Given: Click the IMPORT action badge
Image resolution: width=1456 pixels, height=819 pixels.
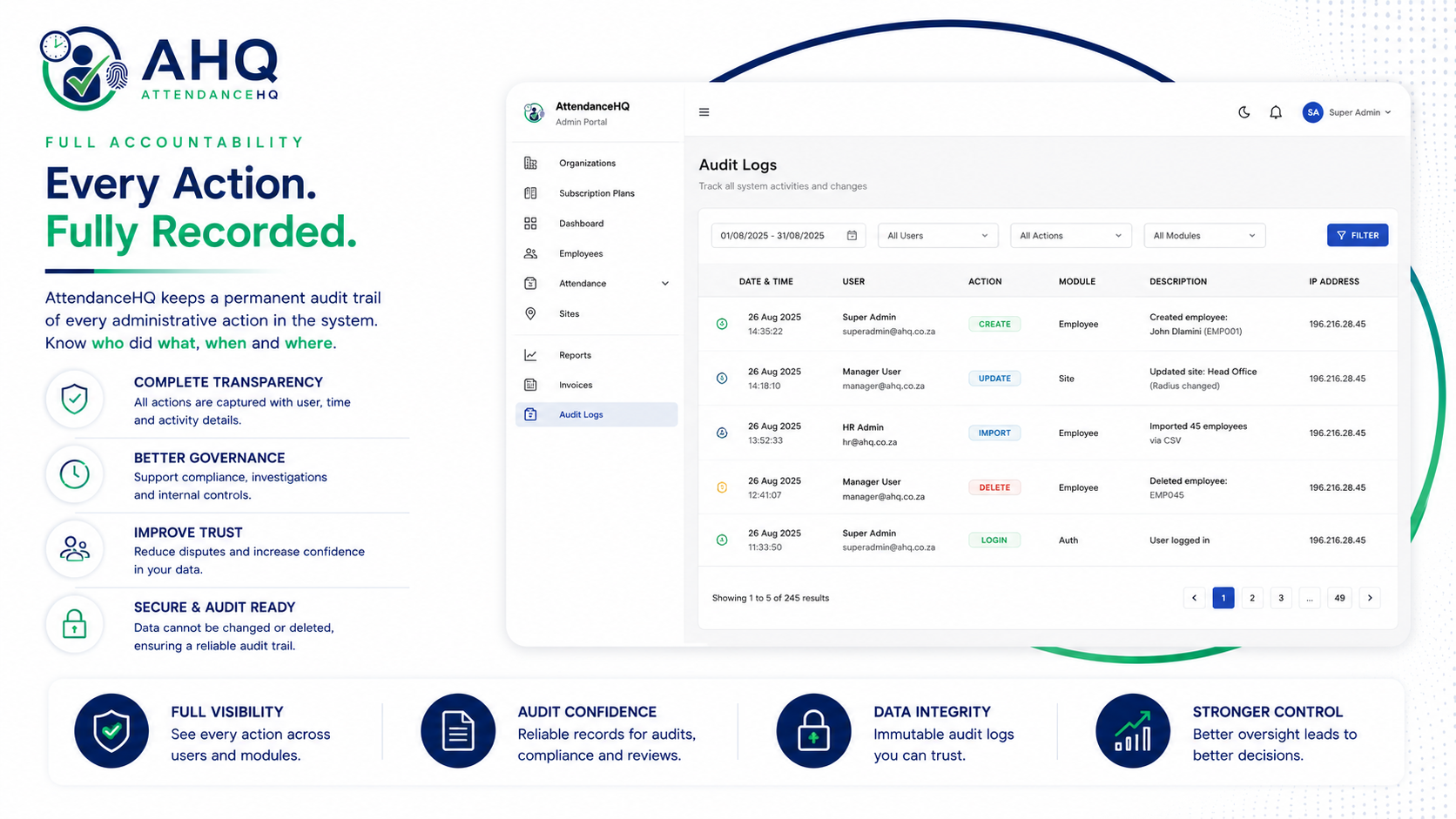Looking at the screenshot, I should (x=994, y=433).
